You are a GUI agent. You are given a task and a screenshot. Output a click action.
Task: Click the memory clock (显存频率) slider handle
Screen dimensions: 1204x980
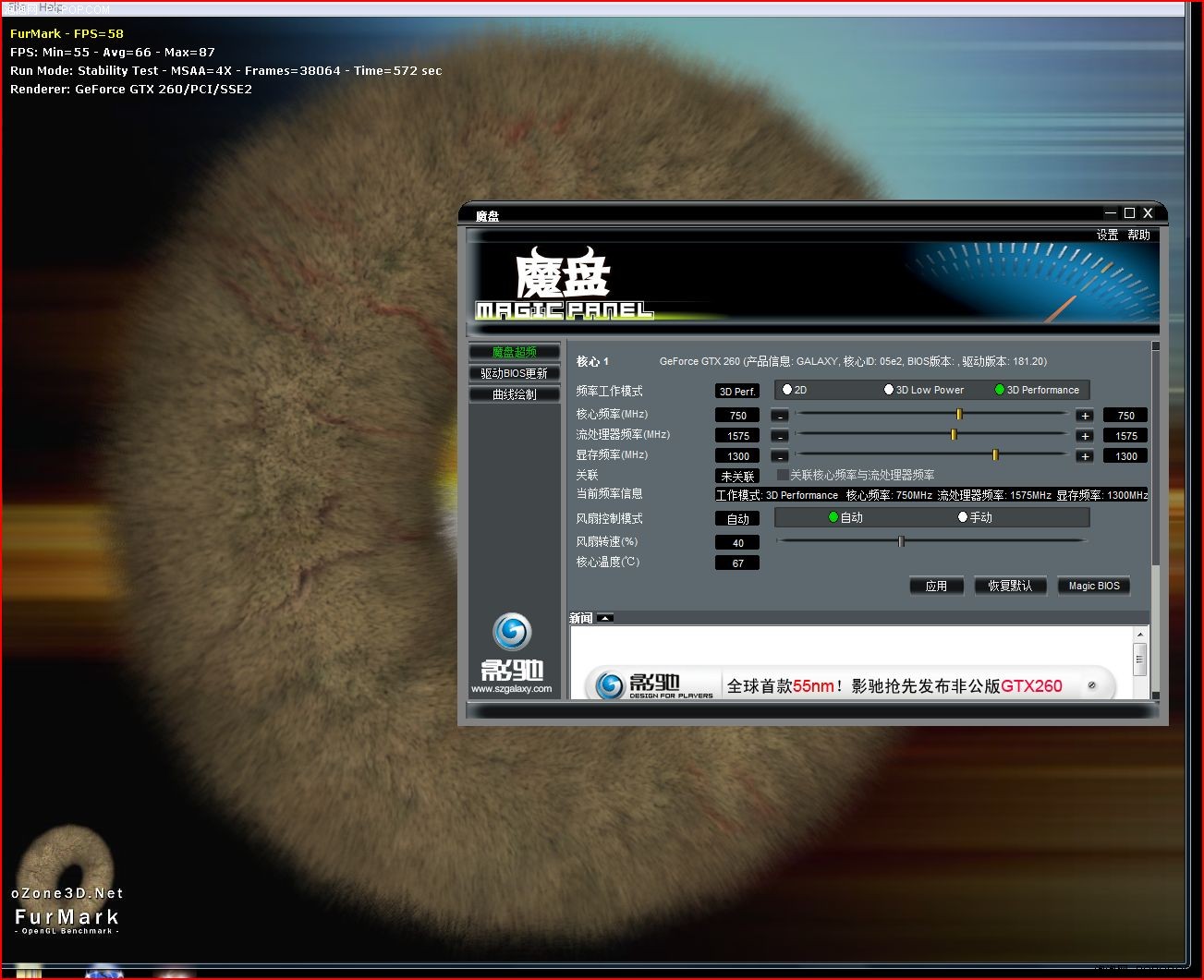(995, 454)
